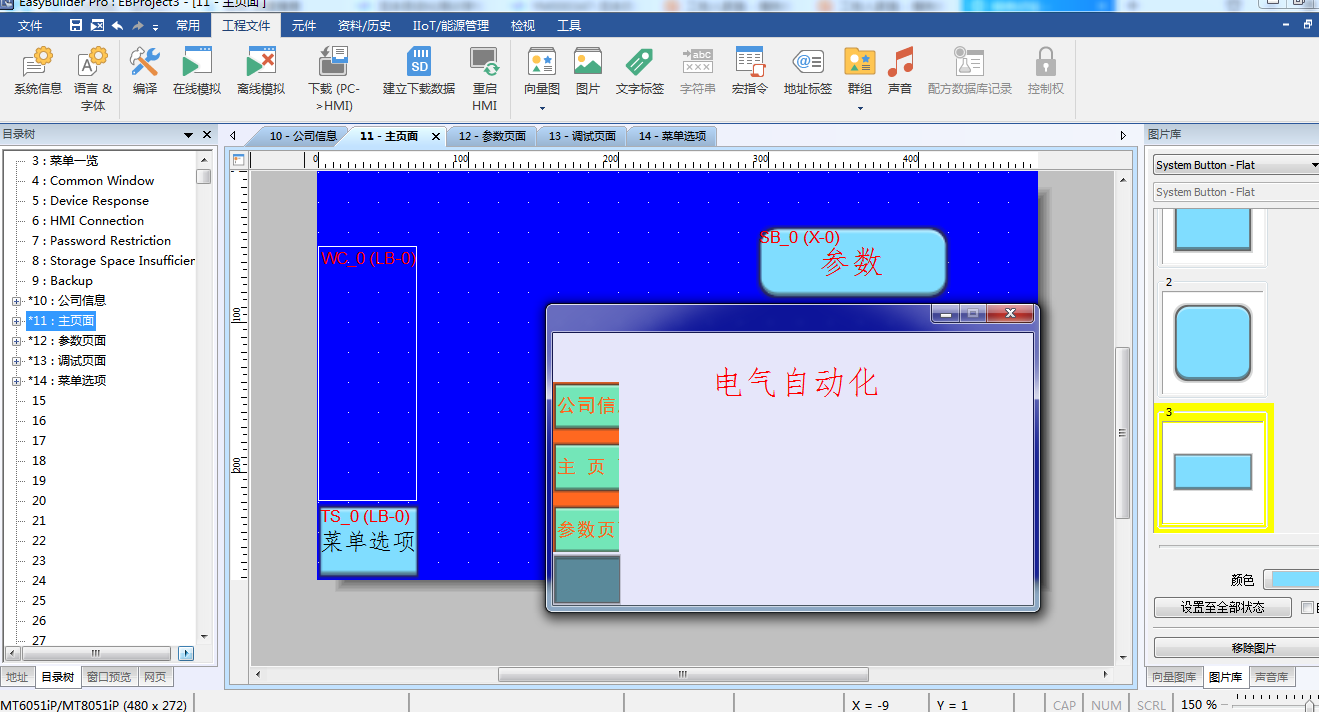Switch to the 12 - 参数页面 tab
Image resolution: width=1319 pixels, height=712 pixels.
click(492, 136)
